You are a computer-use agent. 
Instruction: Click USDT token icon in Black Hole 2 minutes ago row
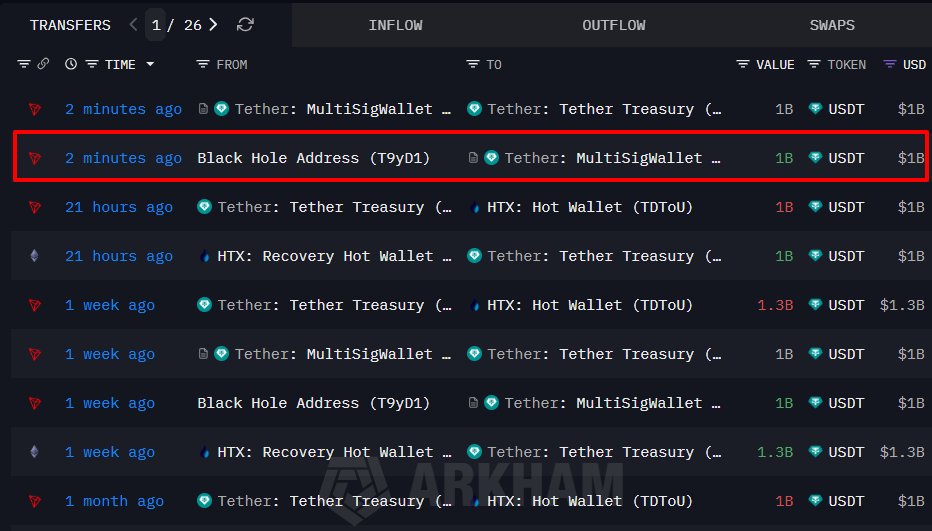click(x=815, y=158)
